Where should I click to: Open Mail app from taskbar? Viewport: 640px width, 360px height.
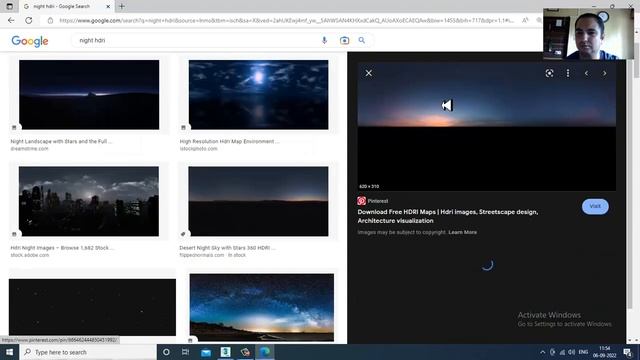pos(206,352)
